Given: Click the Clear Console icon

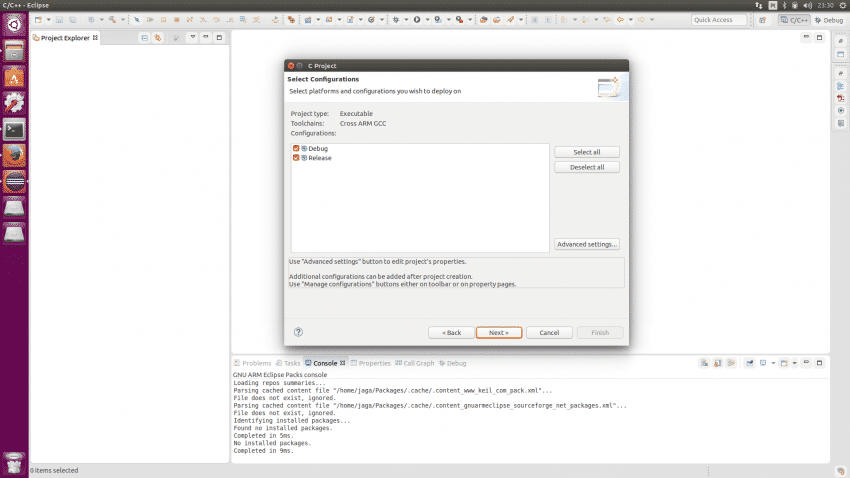Looking at the screenshot, I should tap(704, 363).
